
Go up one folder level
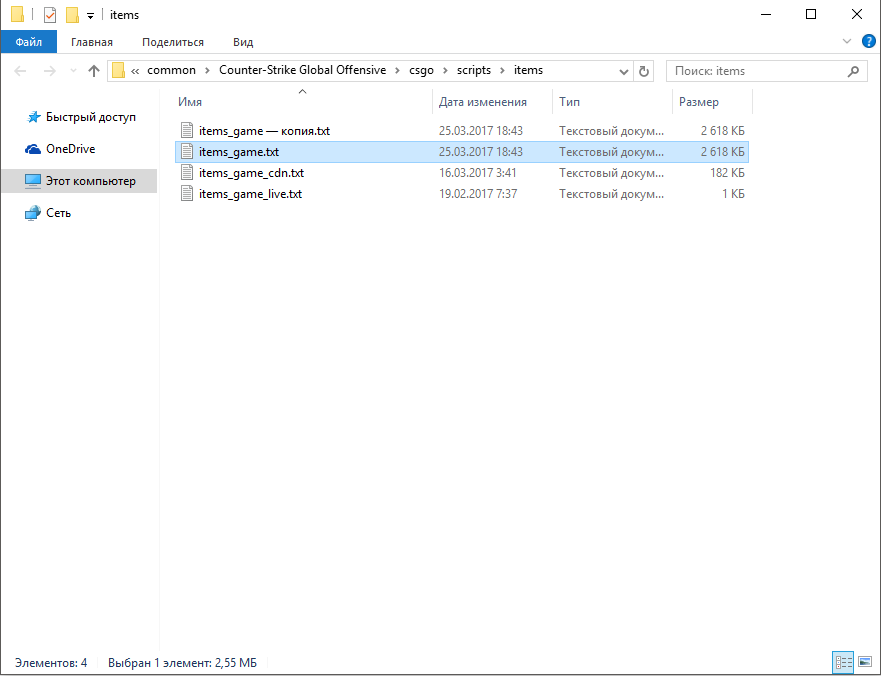[93, 71]
